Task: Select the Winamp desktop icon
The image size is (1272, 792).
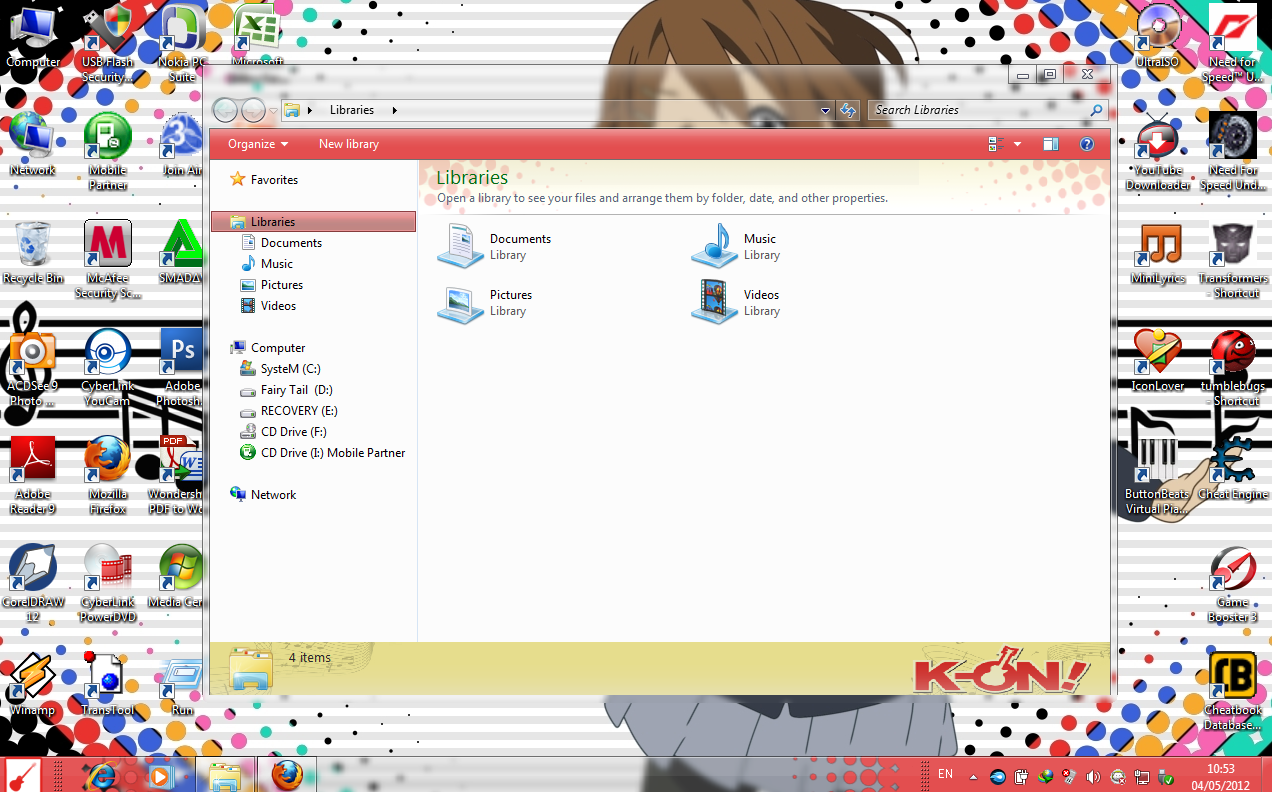Action: tap(32, 685)
